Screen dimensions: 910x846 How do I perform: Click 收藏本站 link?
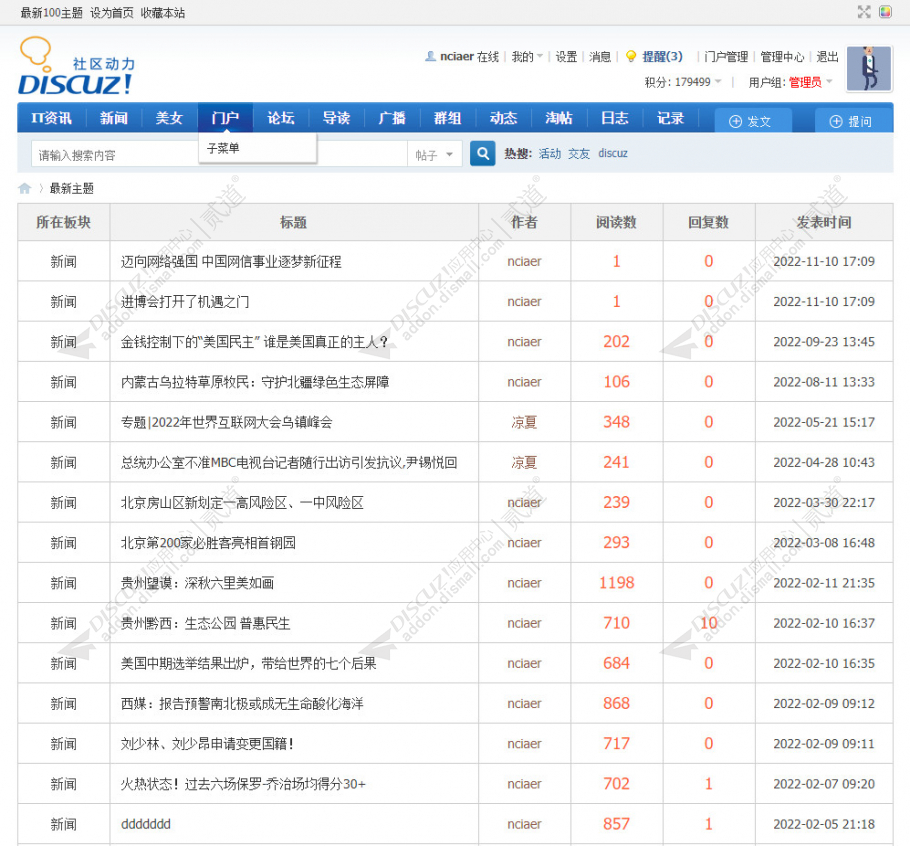[x=162, y=13]
